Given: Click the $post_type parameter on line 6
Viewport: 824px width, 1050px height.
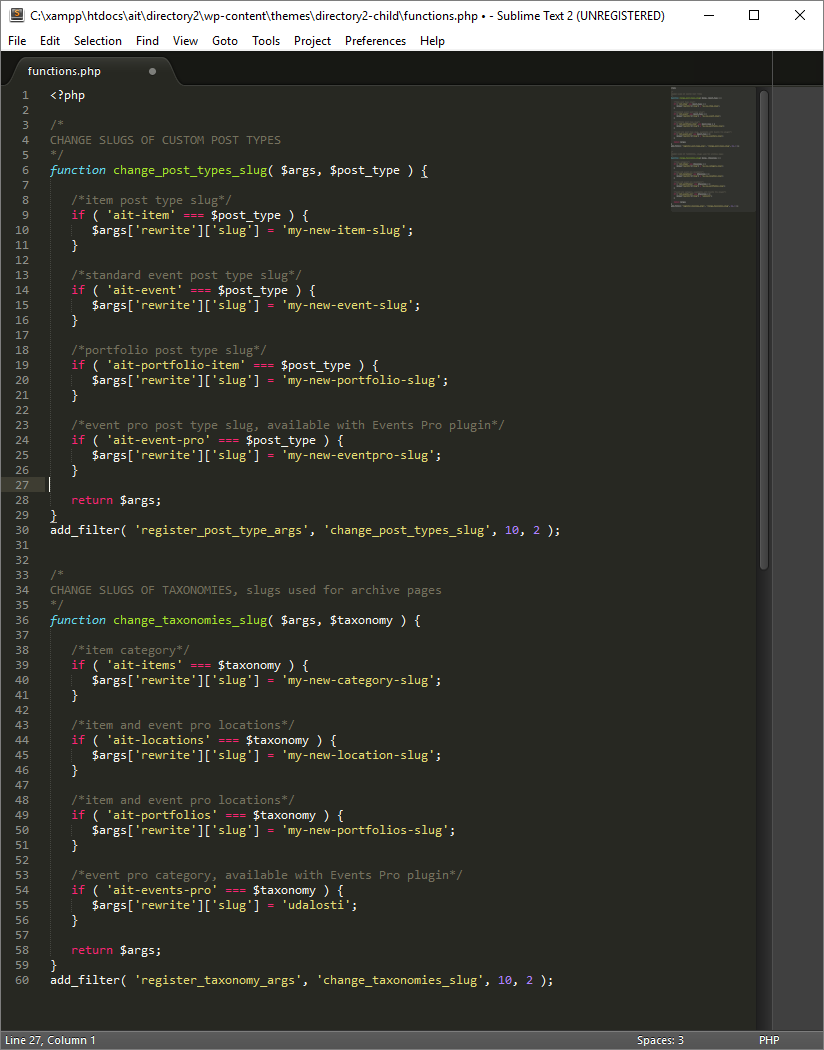Looking at the screenshot, I should (x=365, y=170).
